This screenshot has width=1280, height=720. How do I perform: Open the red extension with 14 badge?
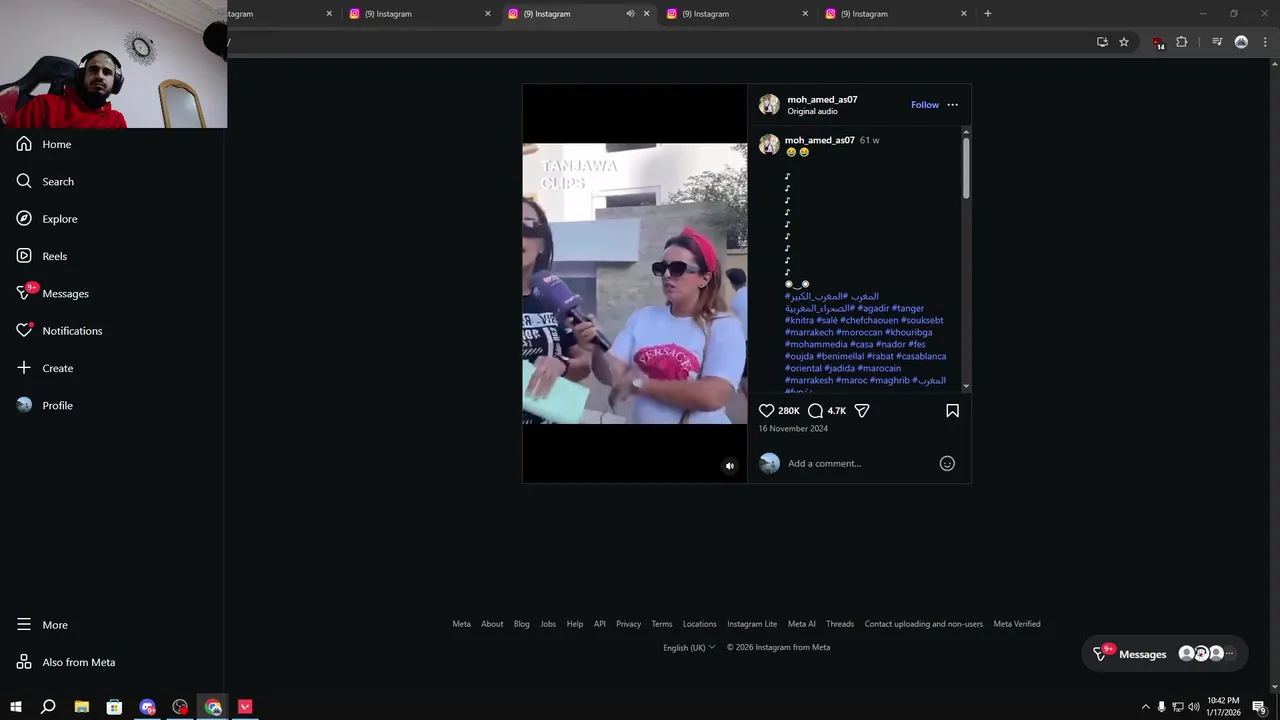tap(1158, 43)
